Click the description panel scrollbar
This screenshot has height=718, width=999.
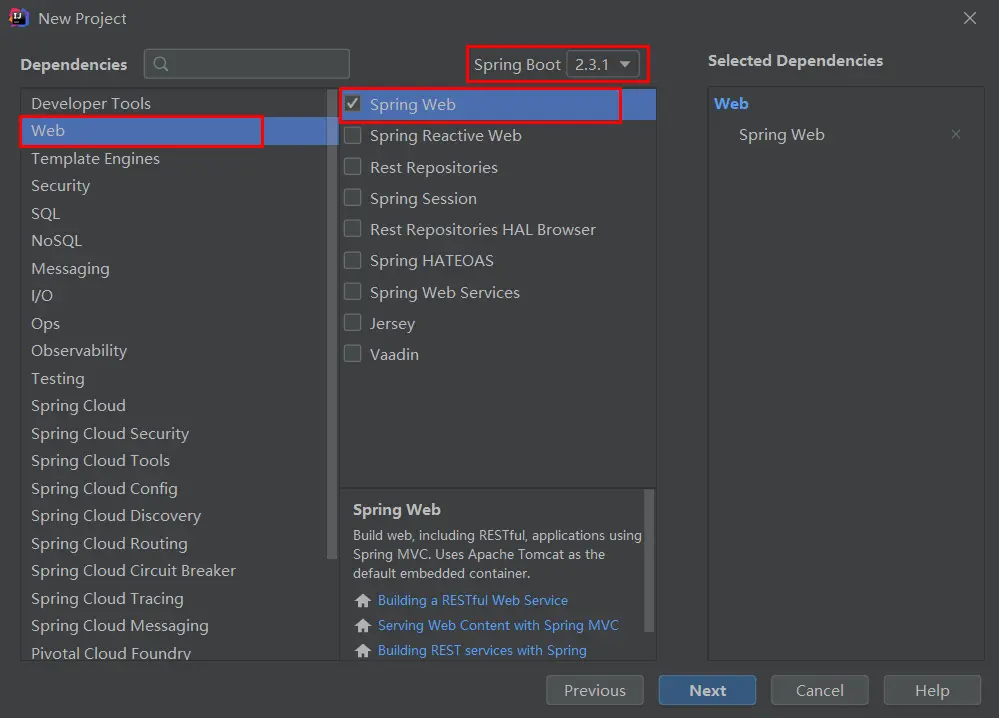point(649,561)
